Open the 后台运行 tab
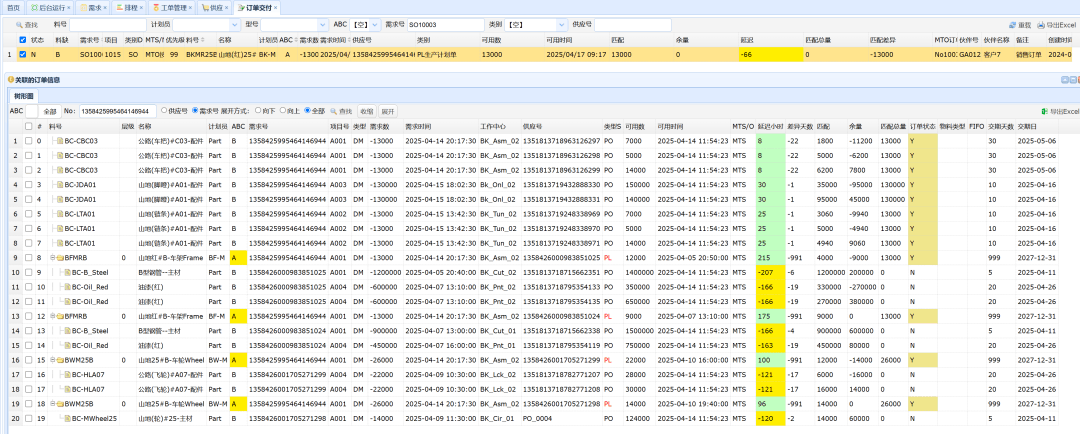1080x434 pixels. [49, 7]
